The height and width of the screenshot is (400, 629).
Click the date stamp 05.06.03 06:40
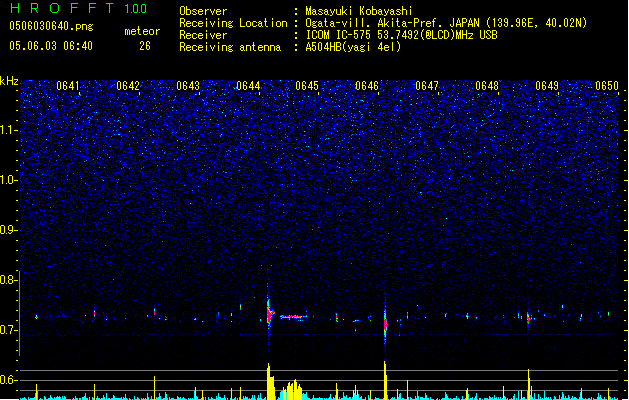pos(51,46)
